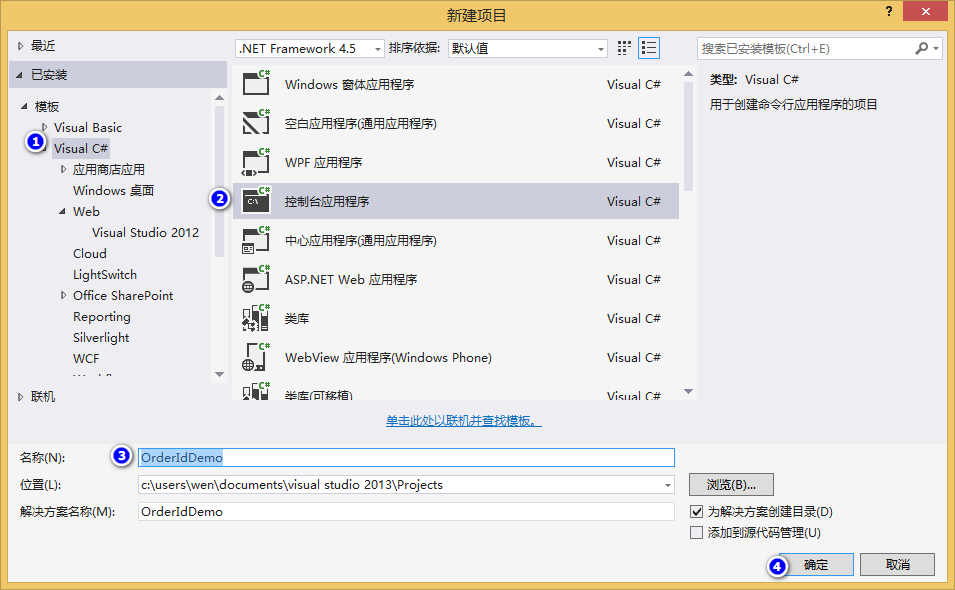Click the 中心应用程序(通用应用程序) template icon
Screen dimensions: 955x590
click(x=256, y=239)
